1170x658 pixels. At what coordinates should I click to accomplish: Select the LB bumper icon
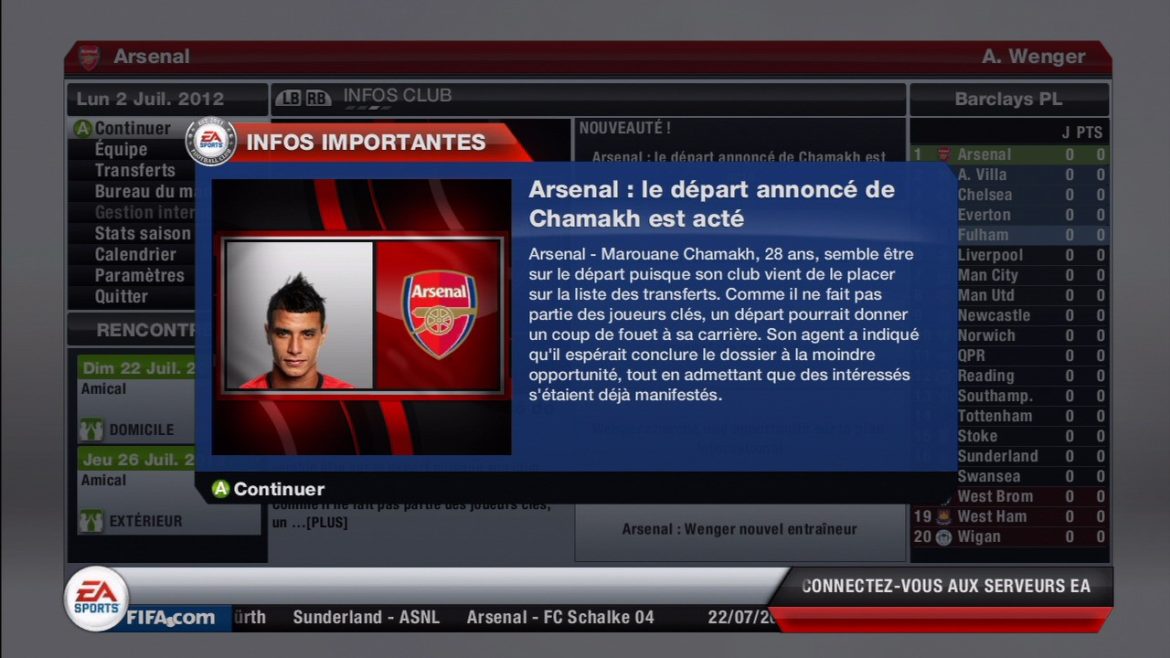coord(290,98)
